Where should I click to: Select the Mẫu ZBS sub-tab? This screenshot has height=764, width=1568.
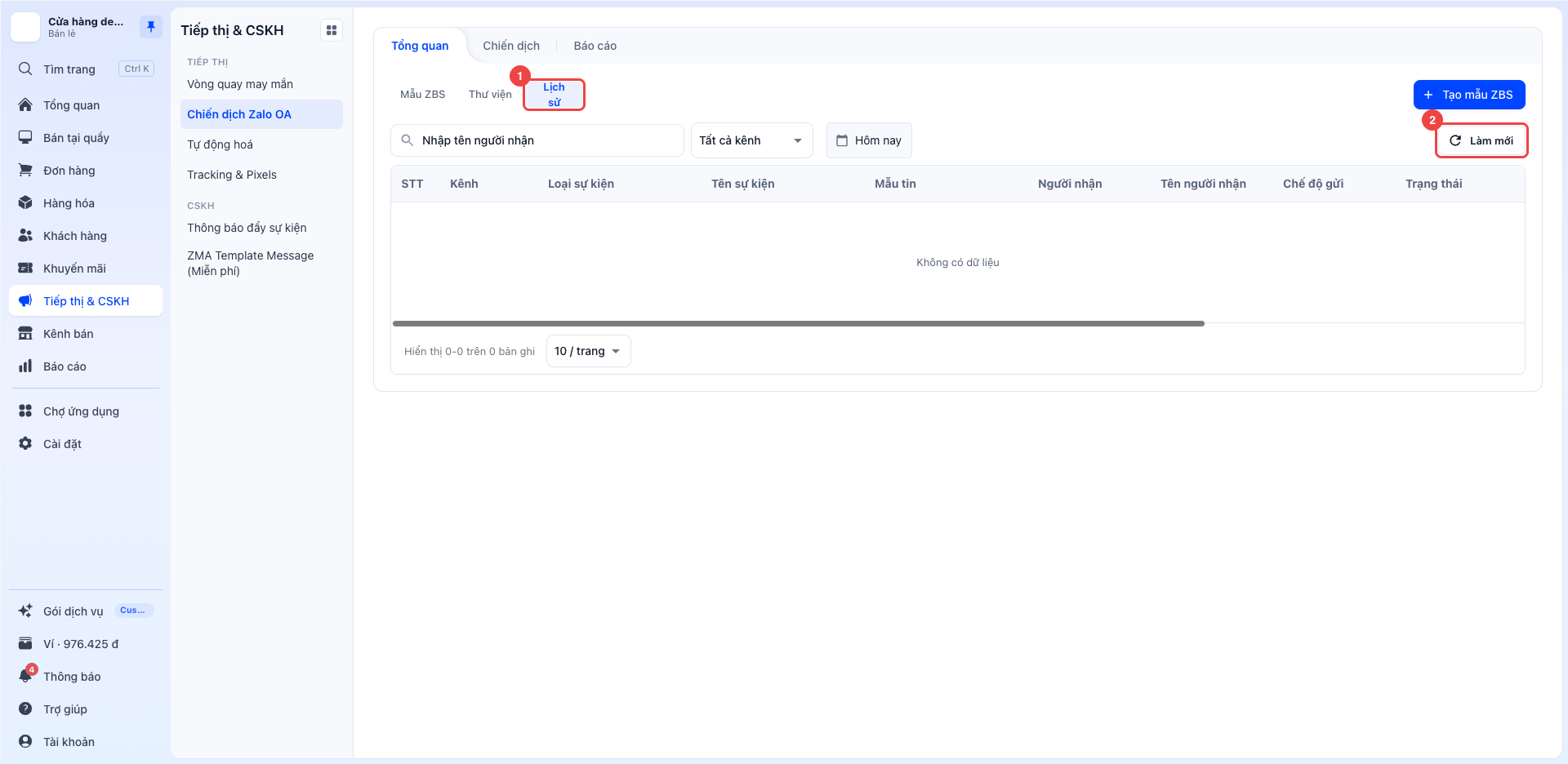(423, 95)
